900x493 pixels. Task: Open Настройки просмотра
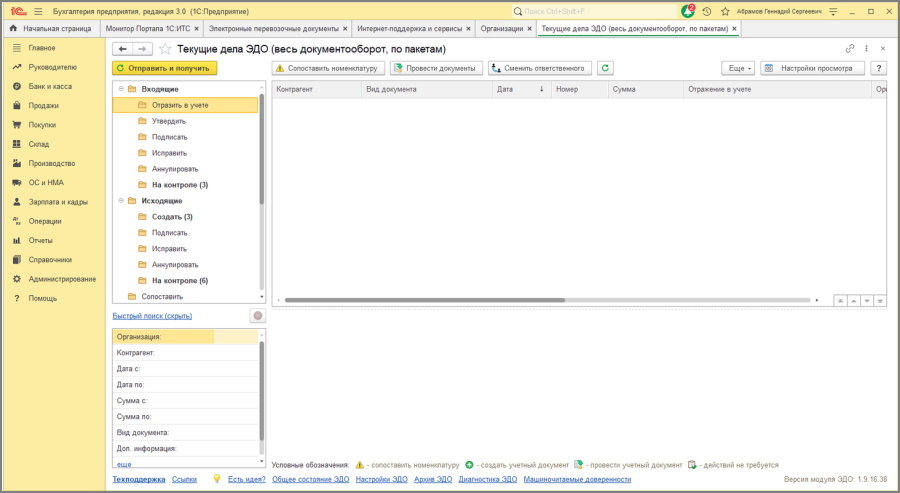pyautogui.click(x=812, y=68)
